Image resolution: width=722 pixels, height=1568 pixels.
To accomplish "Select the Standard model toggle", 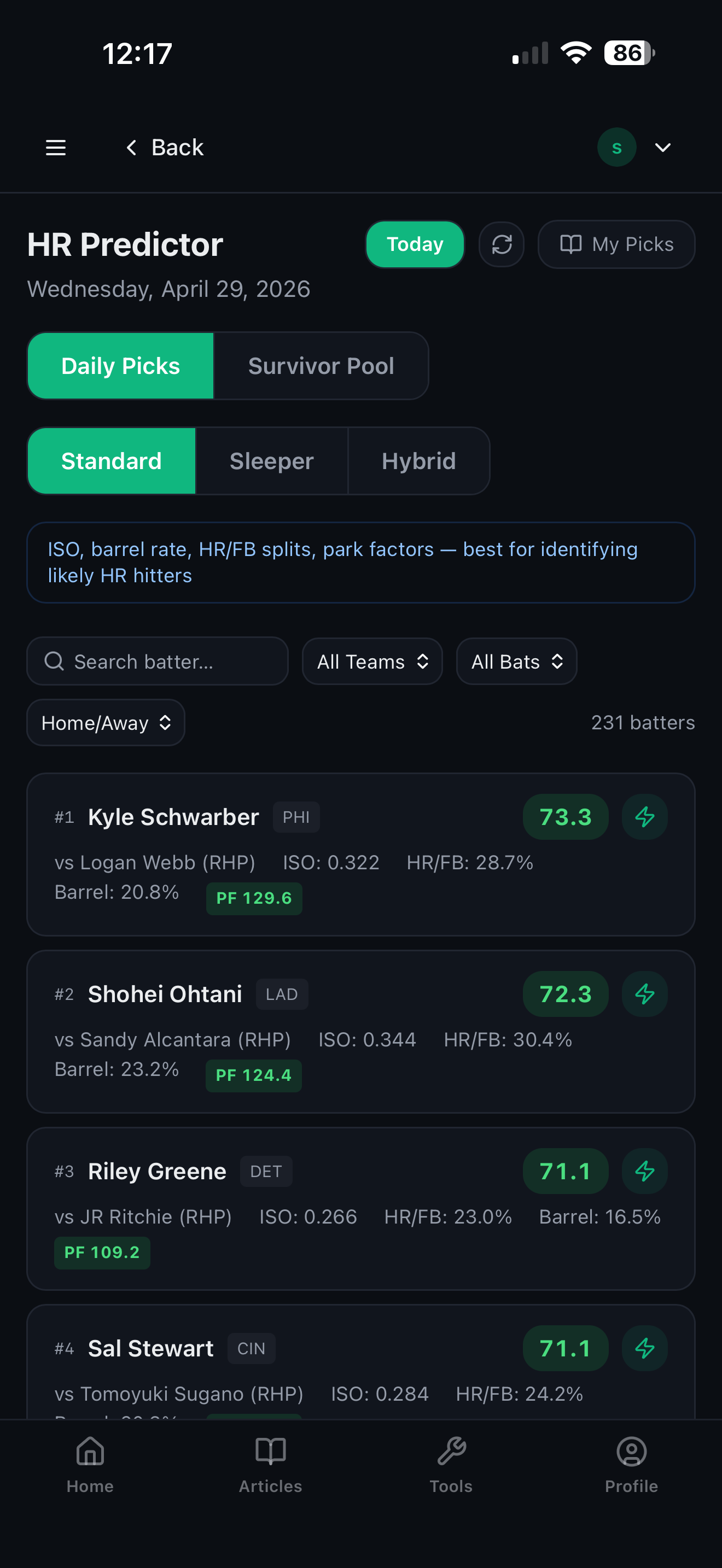I will coord(112,461).
